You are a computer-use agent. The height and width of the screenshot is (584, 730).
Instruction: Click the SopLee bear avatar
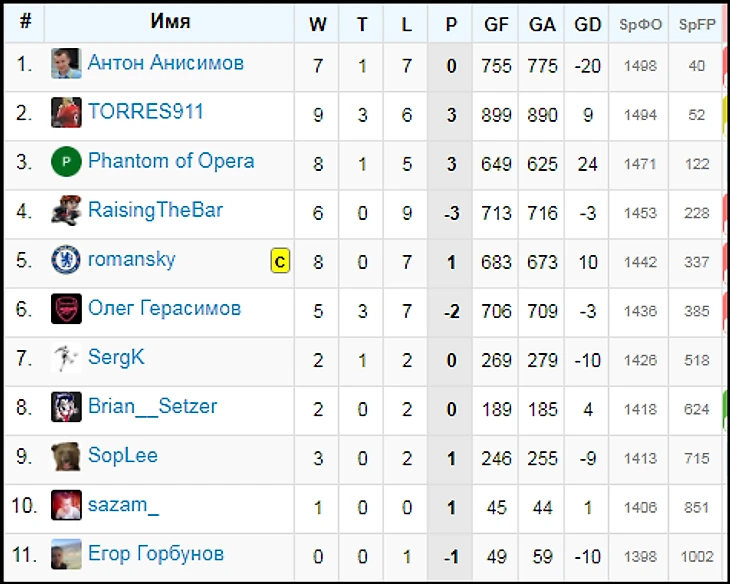66,456
